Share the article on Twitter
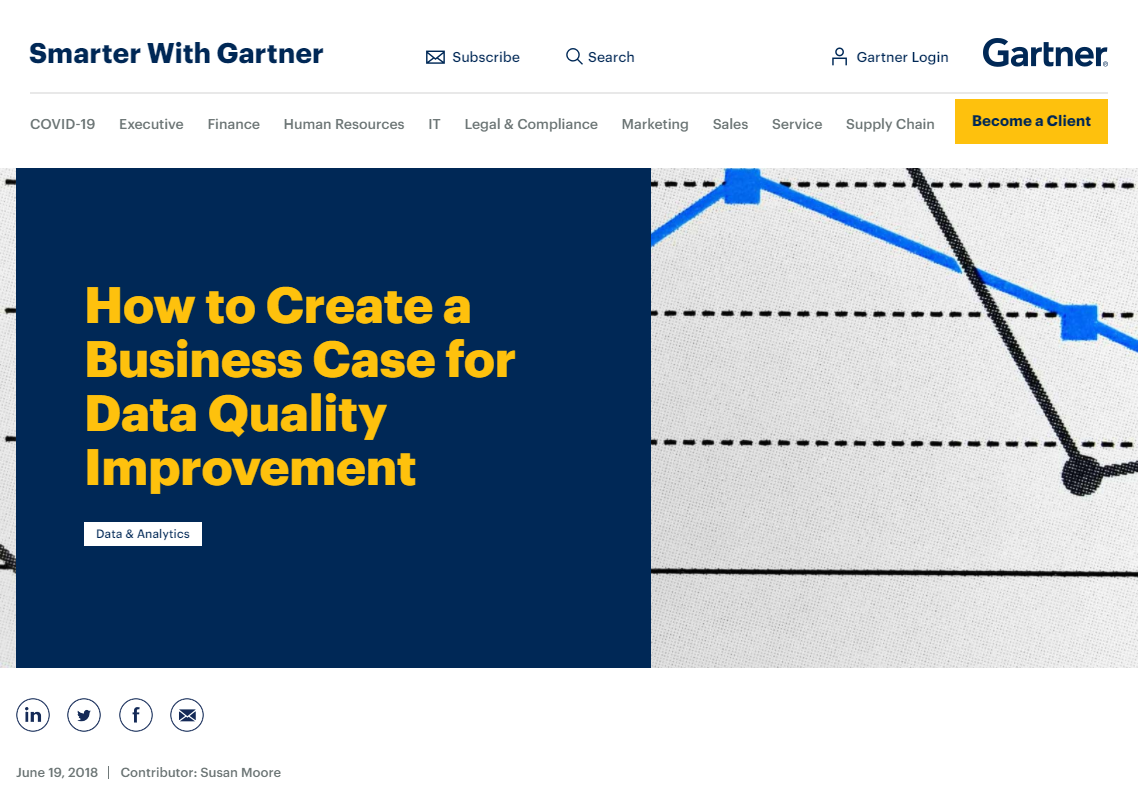 [x=84, y=715]
